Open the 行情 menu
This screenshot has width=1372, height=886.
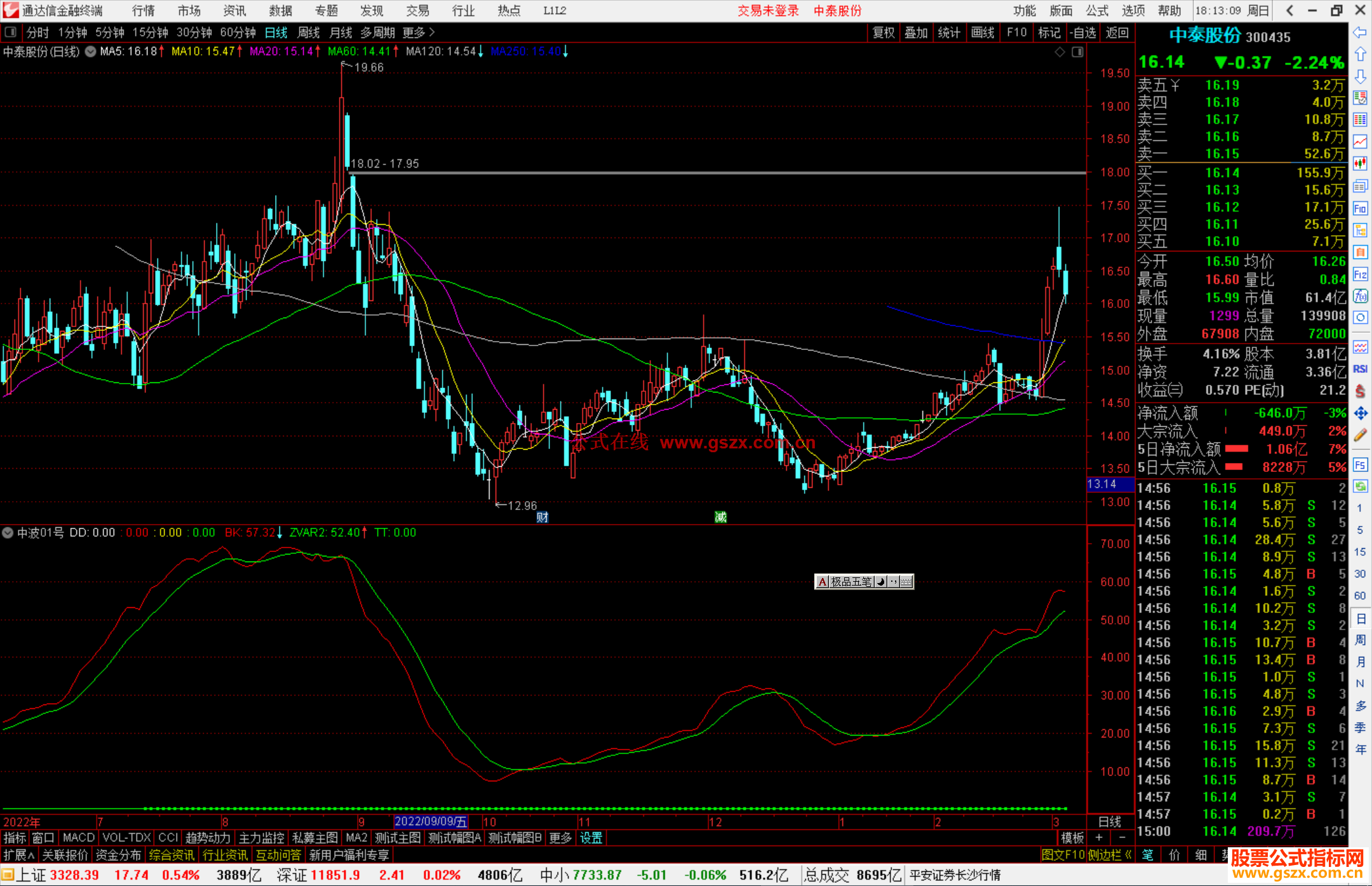click(x=143, y=11)
